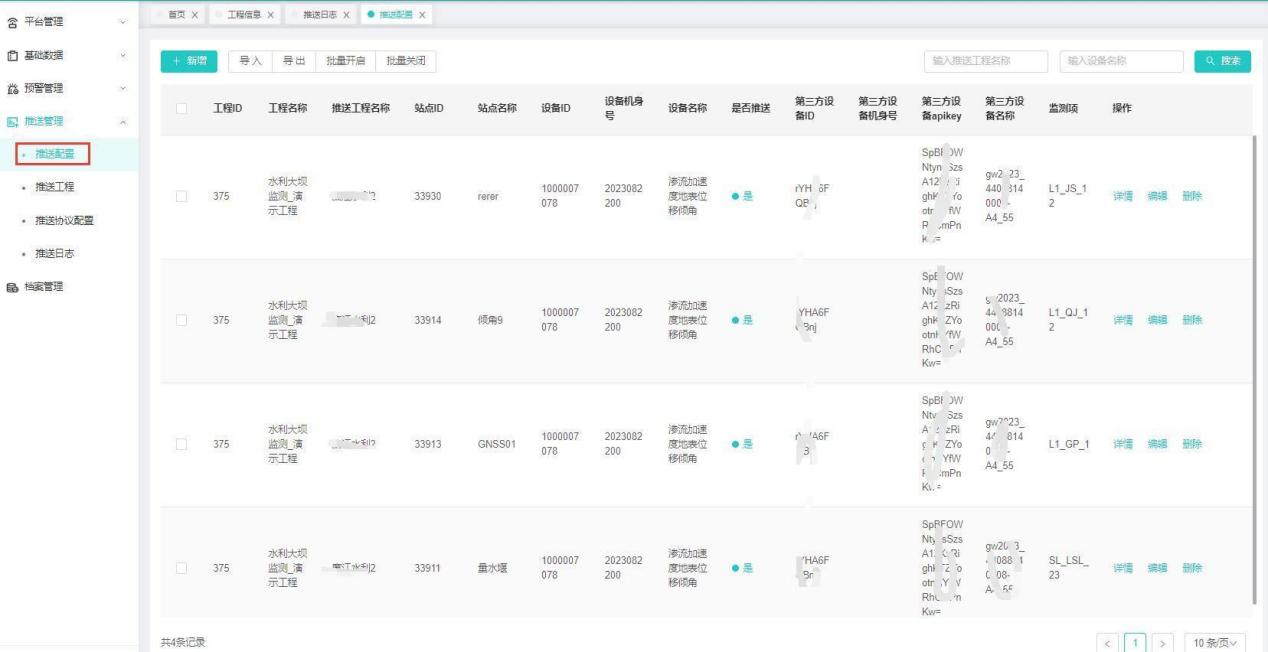This screenshot has width=1268, height=652.
Task: Focus the 输入设备名称 search field
Action: [x=1120, y=61]
